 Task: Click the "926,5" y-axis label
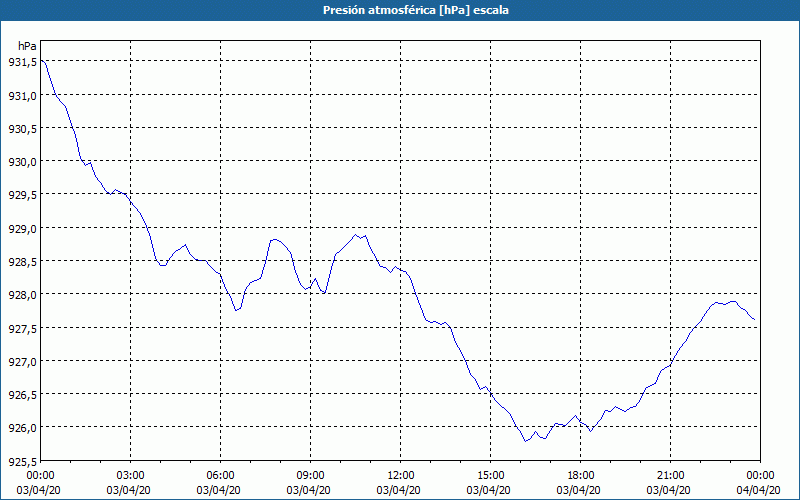tap(22, 394)
